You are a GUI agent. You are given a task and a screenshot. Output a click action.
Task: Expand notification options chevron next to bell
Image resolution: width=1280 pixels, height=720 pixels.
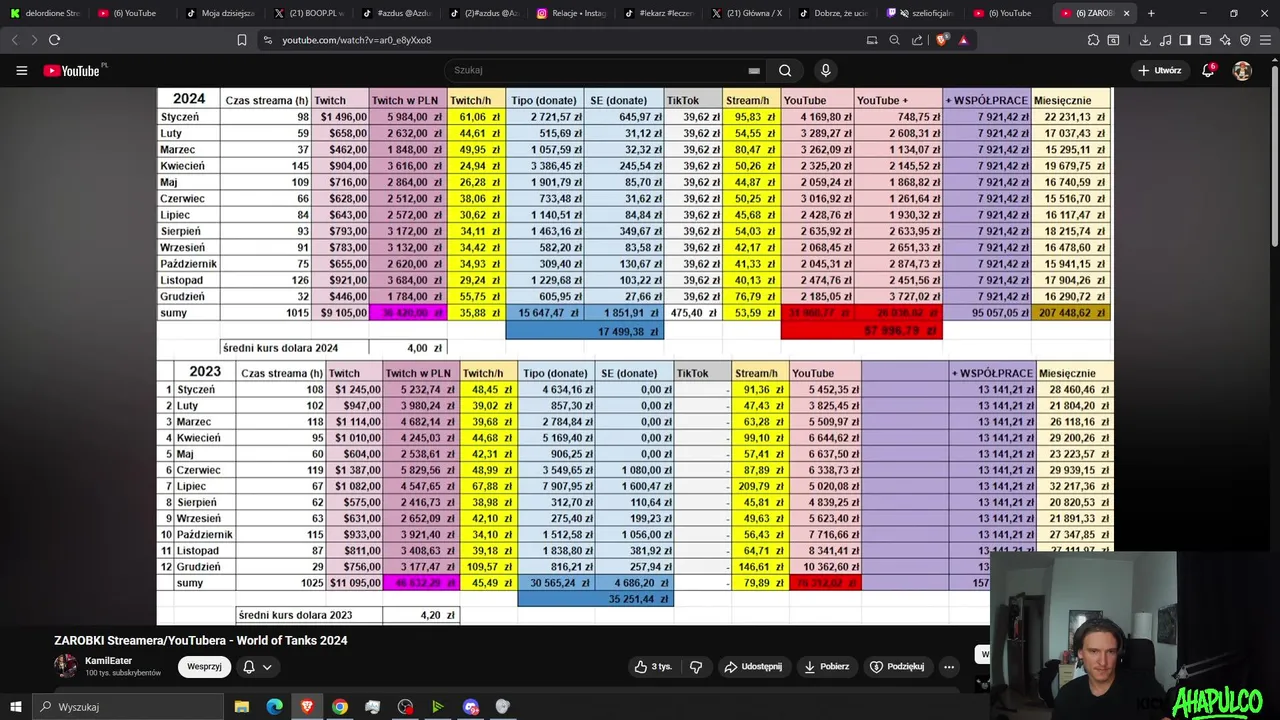coord(267,667)
